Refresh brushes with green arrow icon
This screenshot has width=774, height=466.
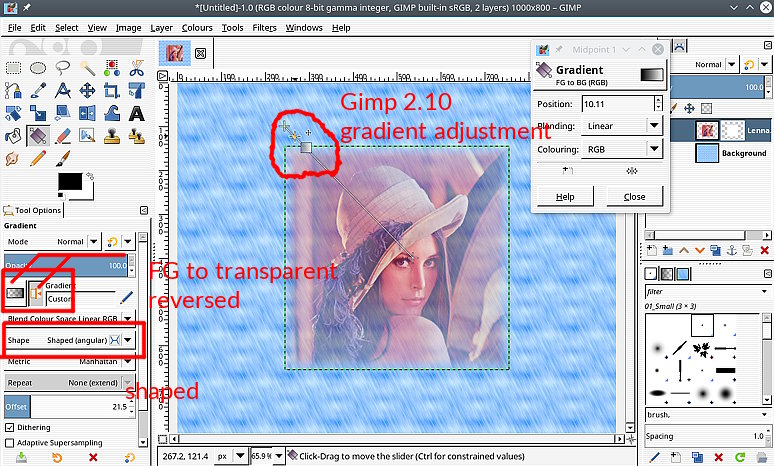pos(739,457)
